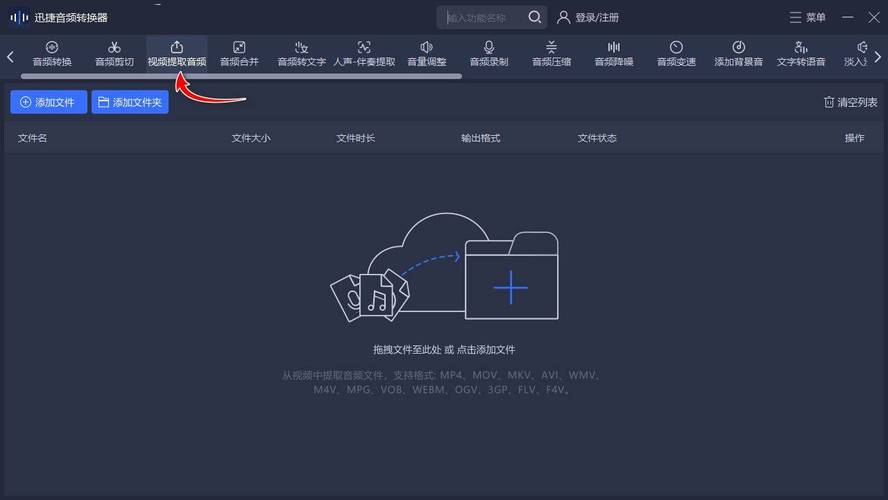Select the 音量调整 speaker tool
This screenshot has width=888, height=500.
coord(426,54)
